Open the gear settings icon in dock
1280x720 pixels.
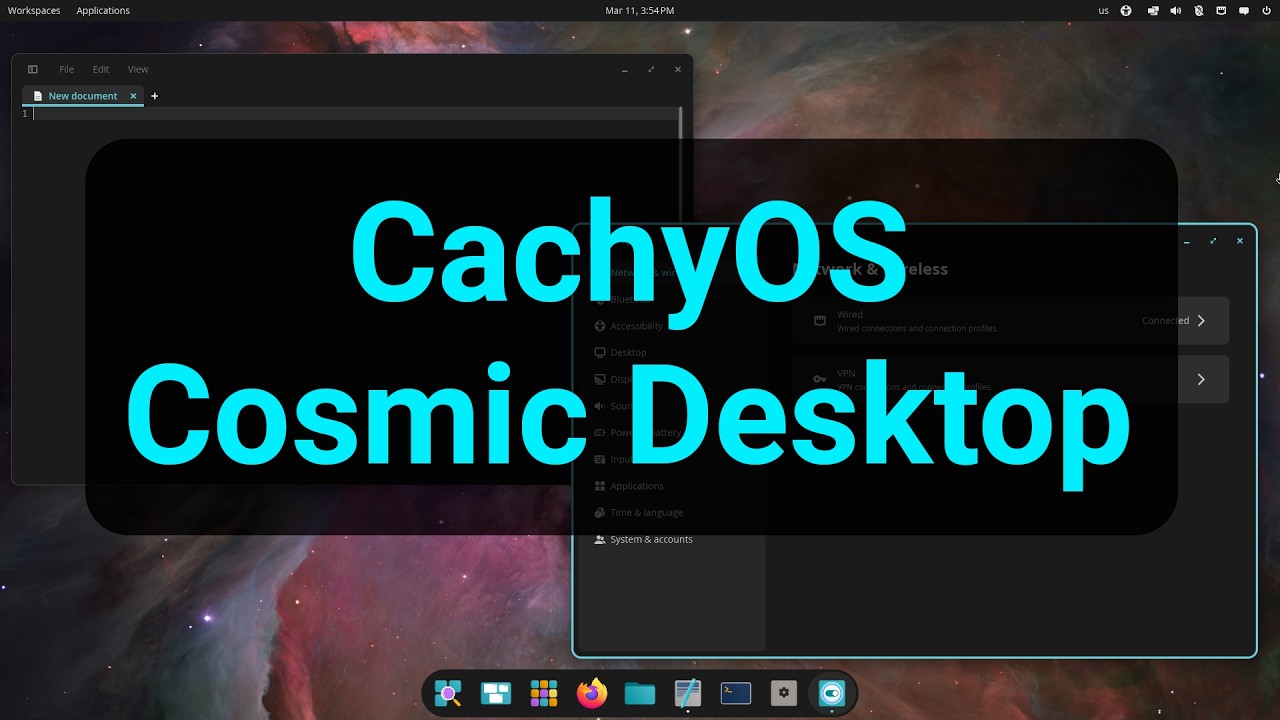point(784,693)
